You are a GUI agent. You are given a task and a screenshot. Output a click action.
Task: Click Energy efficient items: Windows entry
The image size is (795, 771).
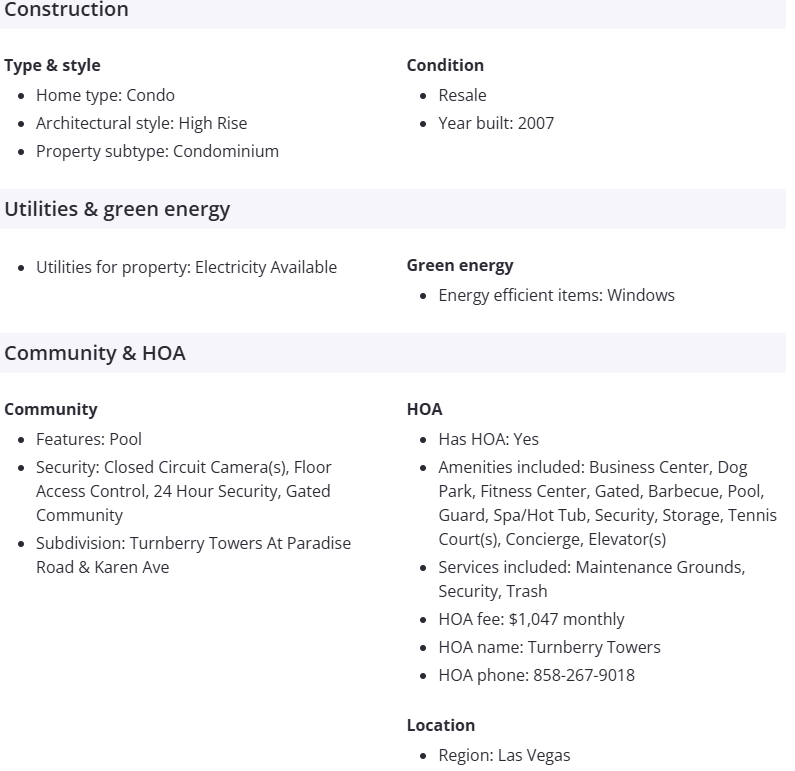point(556,295)
